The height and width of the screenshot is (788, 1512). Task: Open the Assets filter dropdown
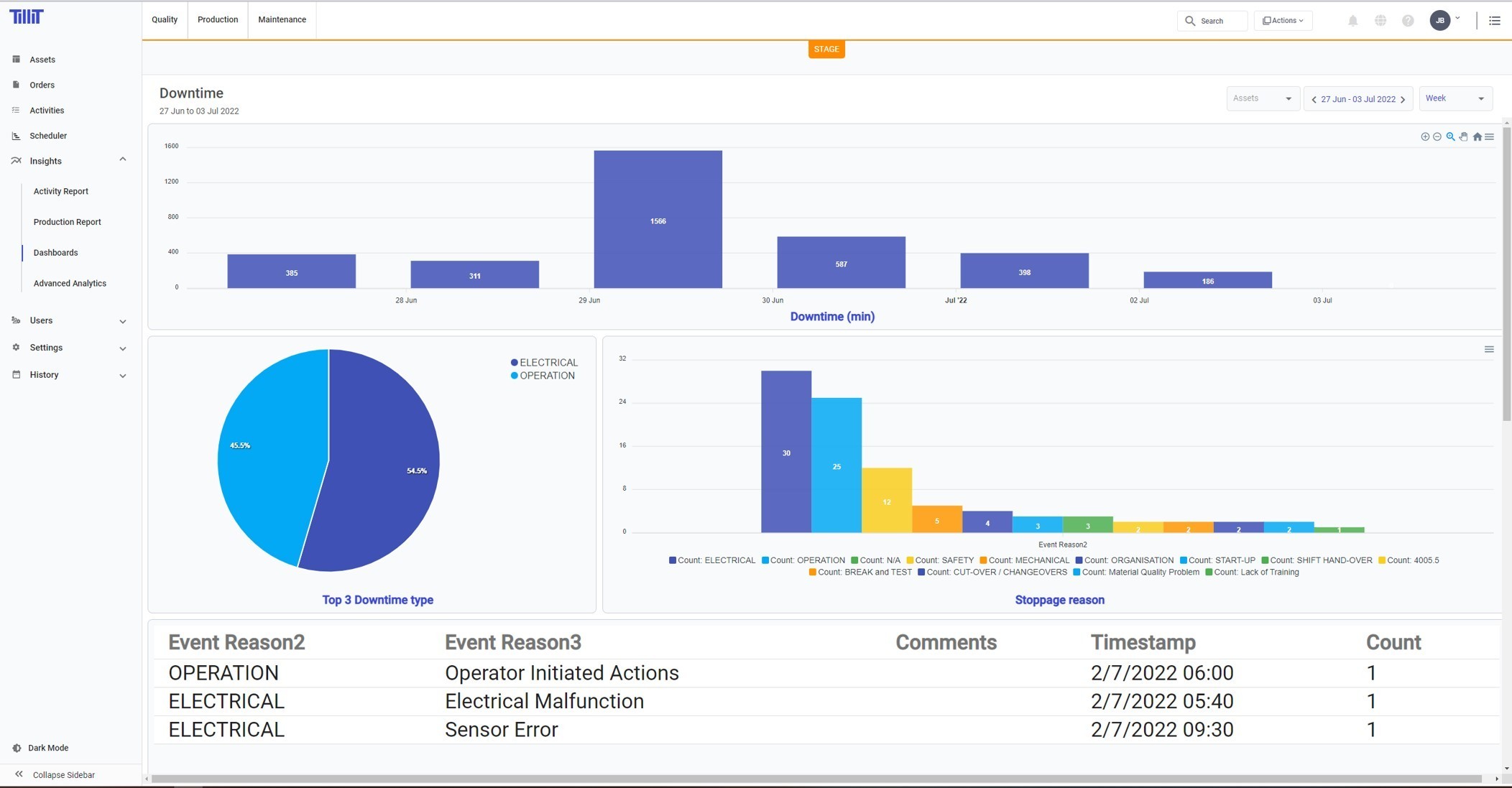pos(1262,98)
